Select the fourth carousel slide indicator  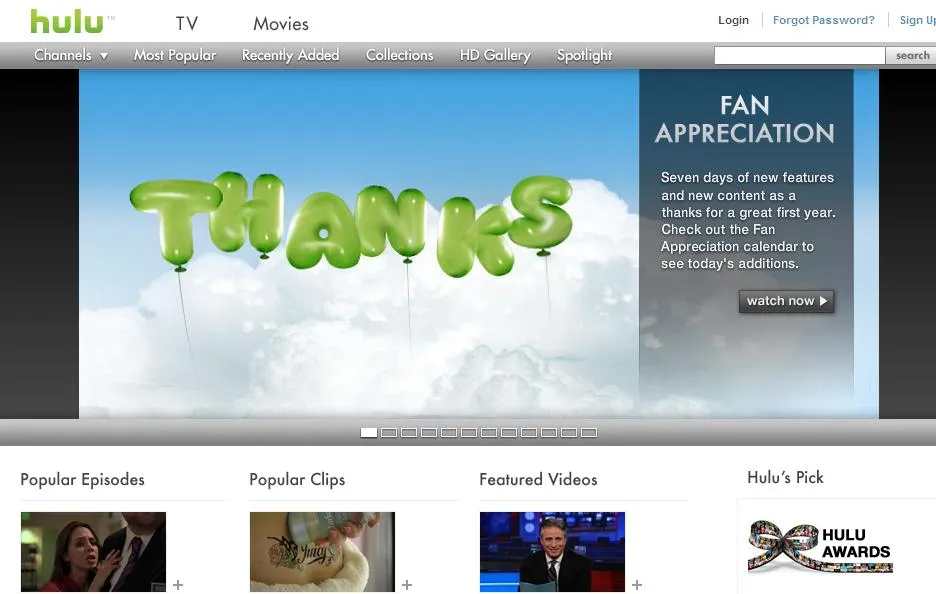tap(429, 433)
